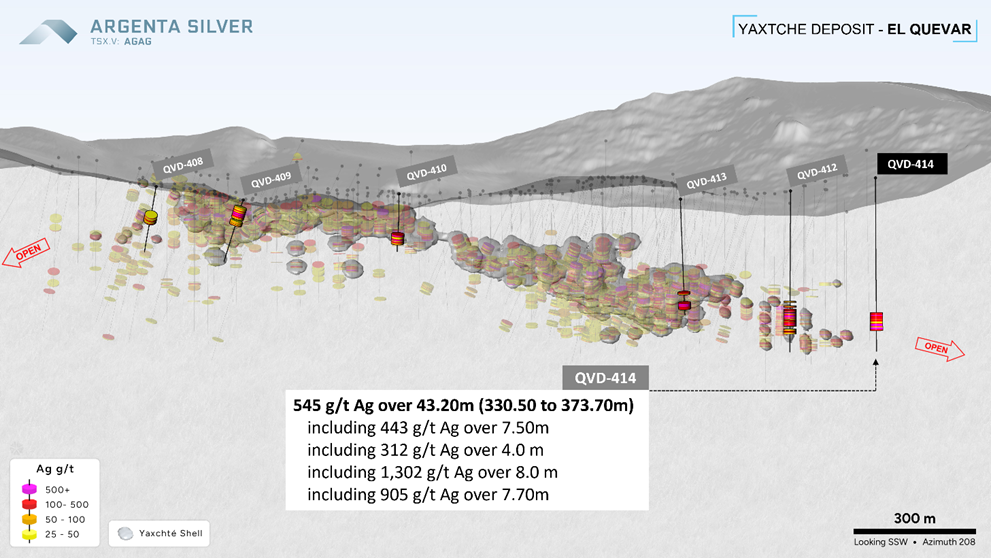Click the red 100-500 legend swatch
The image size is (991, 558).
(29, 504)
